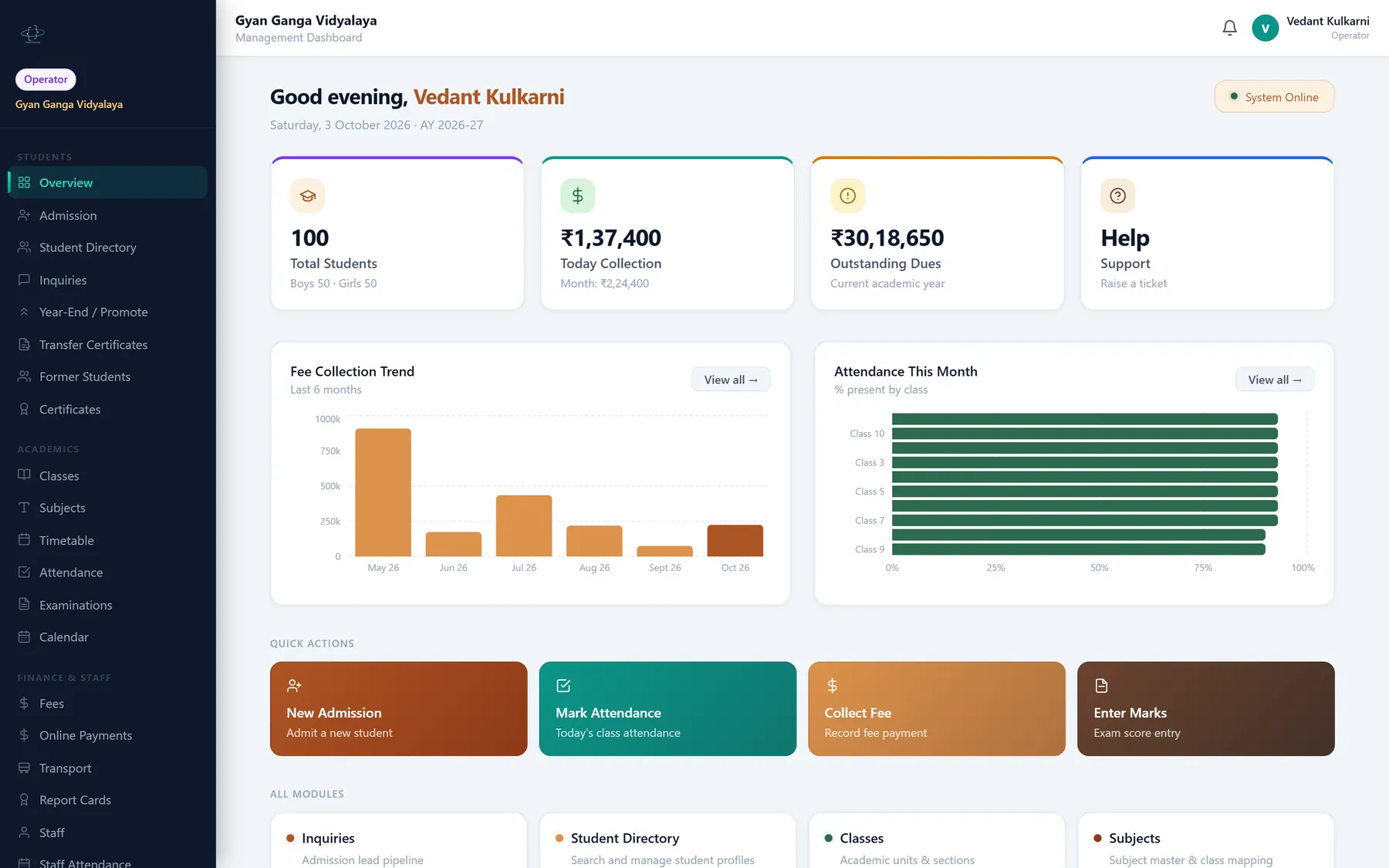The image size is (1389, 868).
Task: Click the Mark Attendance quick action
Action: coord(667,708)
